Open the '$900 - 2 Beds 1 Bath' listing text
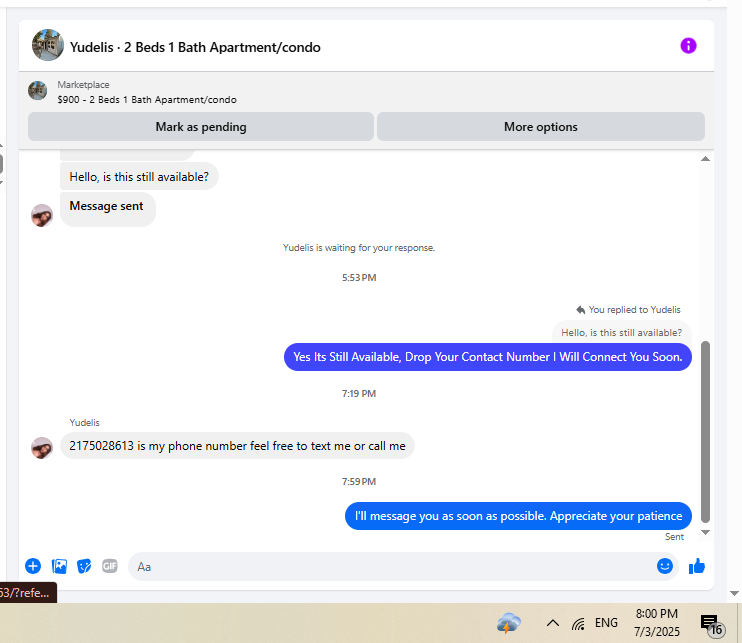742x643 pixels. coord(147,100)
